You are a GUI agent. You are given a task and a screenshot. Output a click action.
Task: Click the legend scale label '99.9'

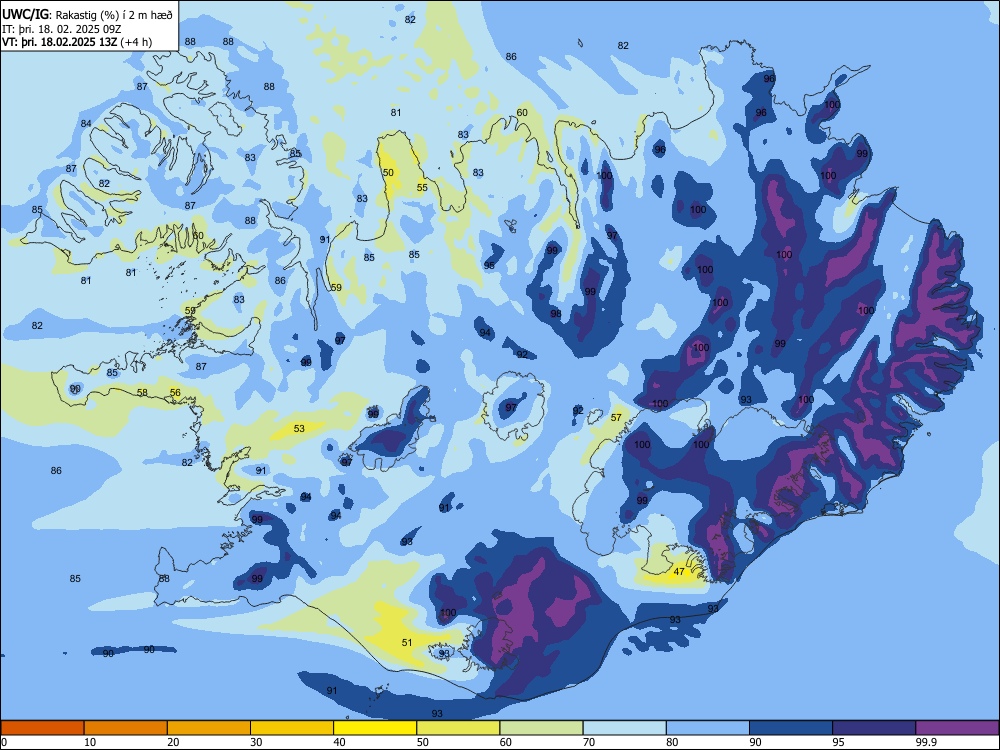click(x=926, y=742)
